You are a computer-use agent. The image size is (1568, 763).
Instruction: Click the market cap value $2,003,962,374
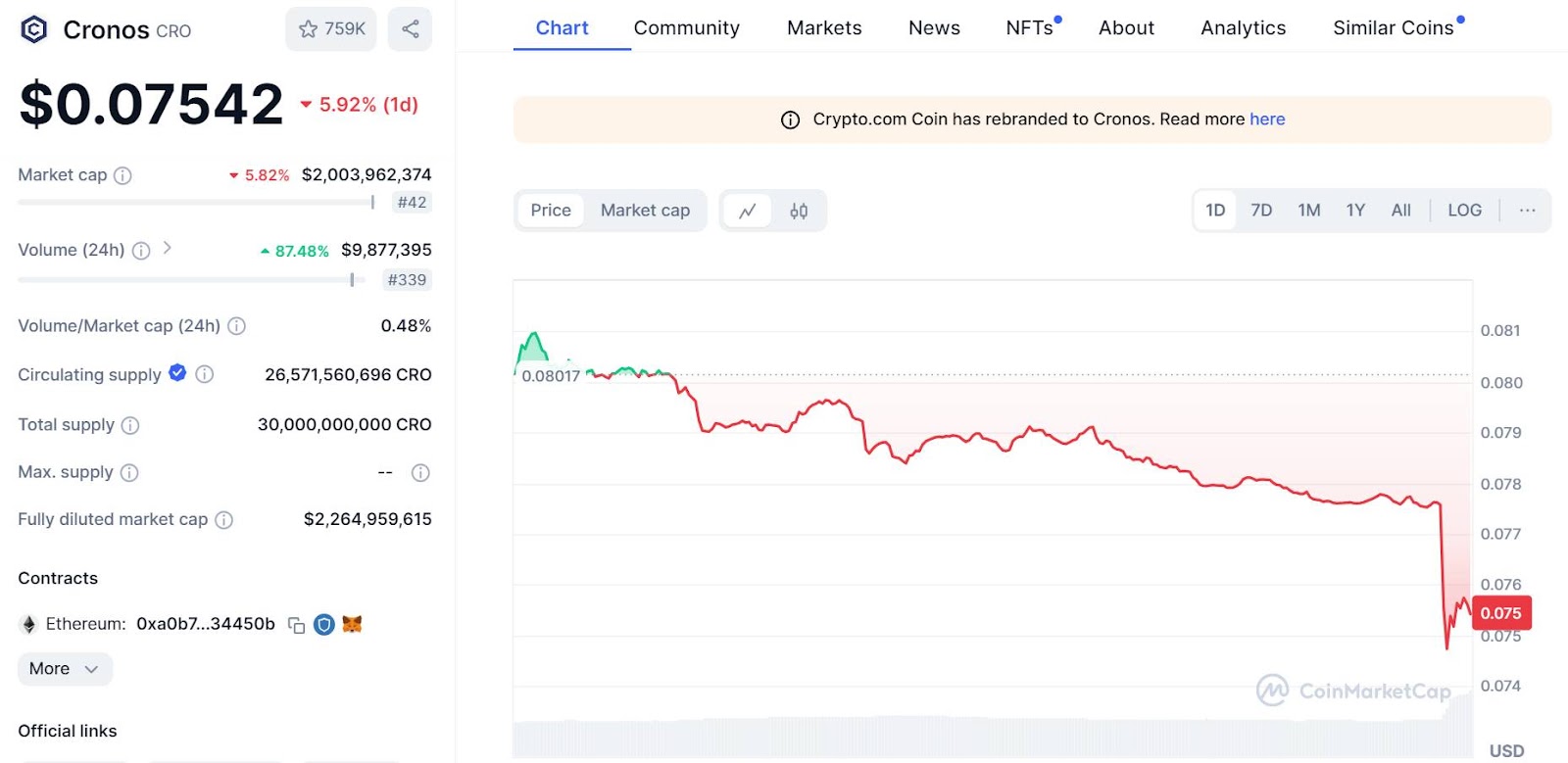(367, 174)
